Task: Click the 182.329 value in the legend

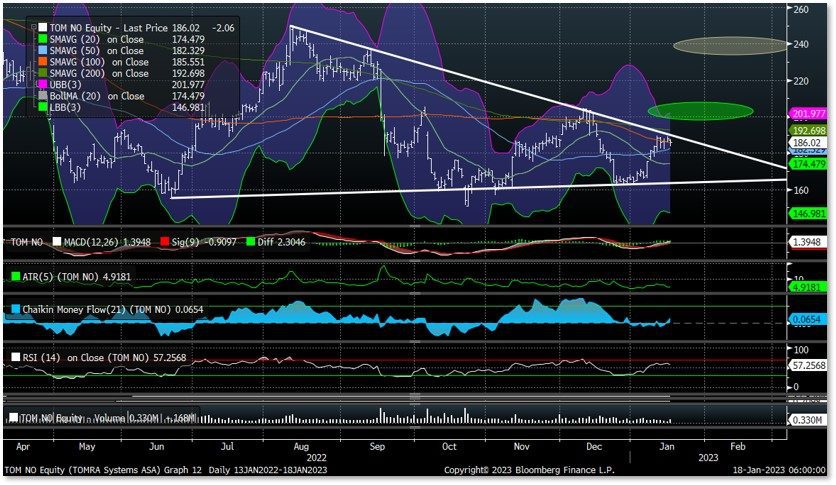Action: pyautogui.click(x=188, y=51)
